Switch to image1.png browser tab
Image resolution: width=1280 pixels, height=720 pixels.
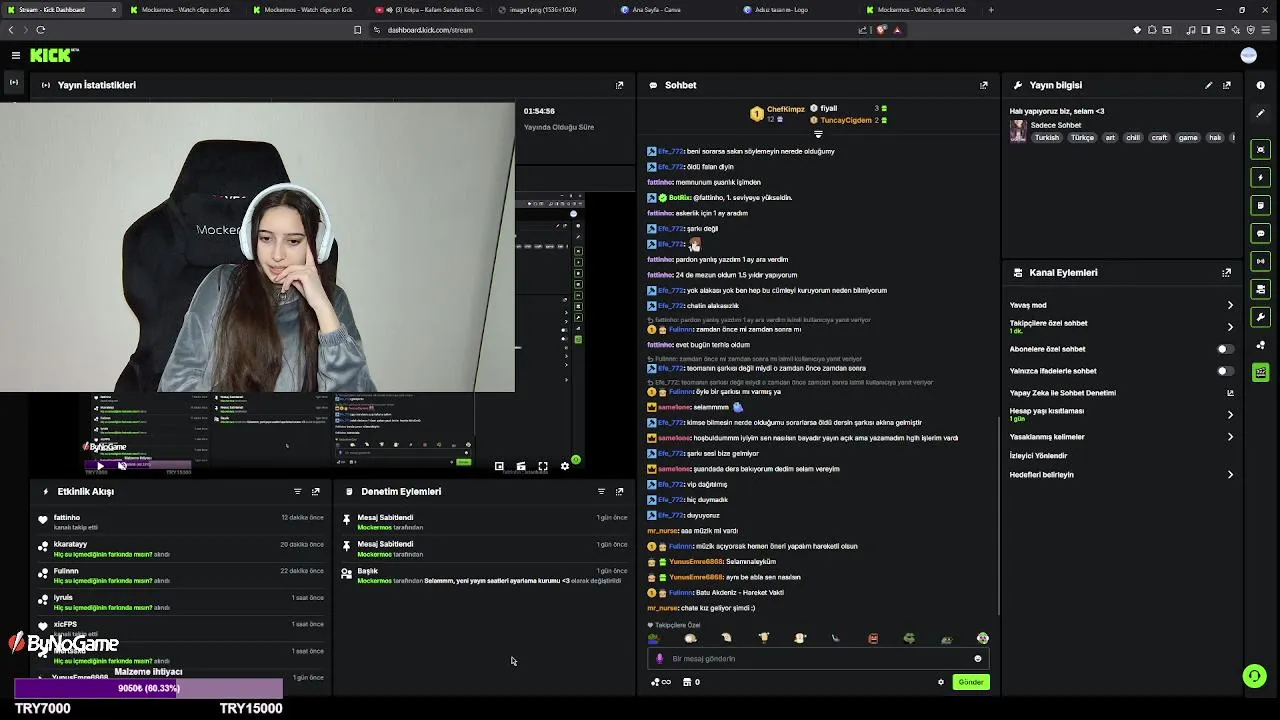(x=550, y=9)
